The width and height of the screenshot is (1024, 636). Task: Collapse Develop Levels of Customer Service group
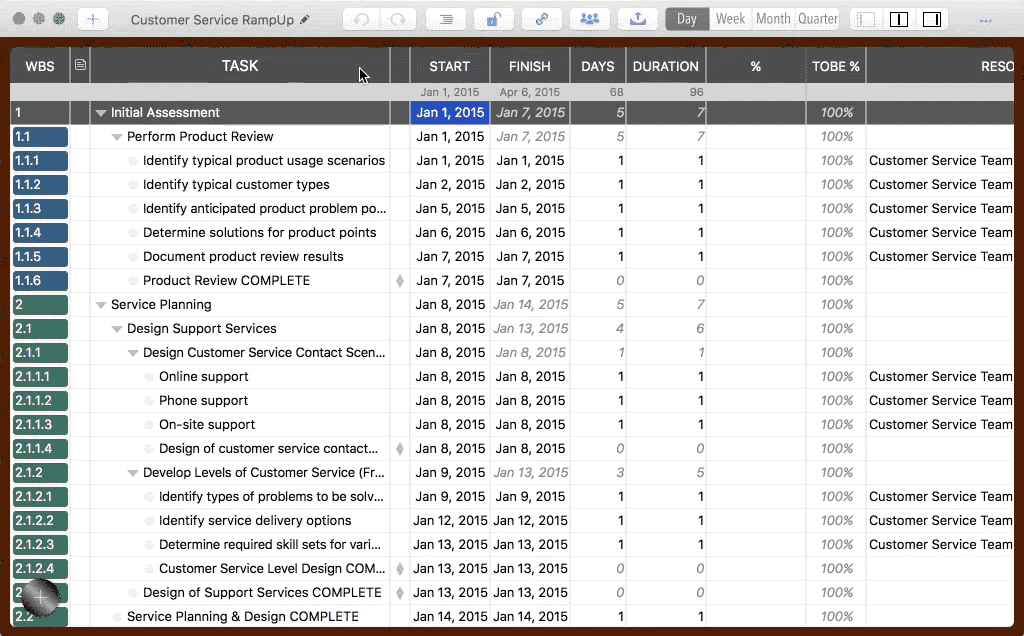[133, 473]
